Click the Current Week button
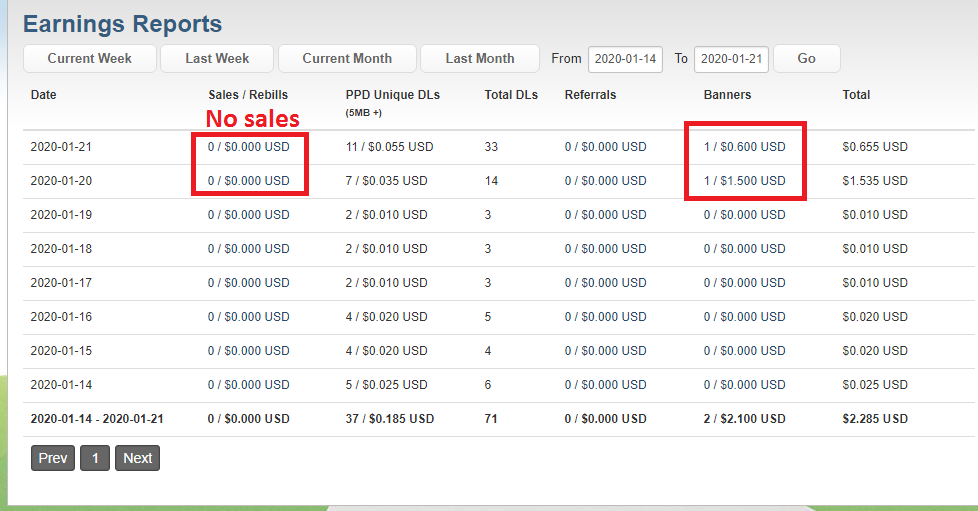978x511 pixels. 90,59
